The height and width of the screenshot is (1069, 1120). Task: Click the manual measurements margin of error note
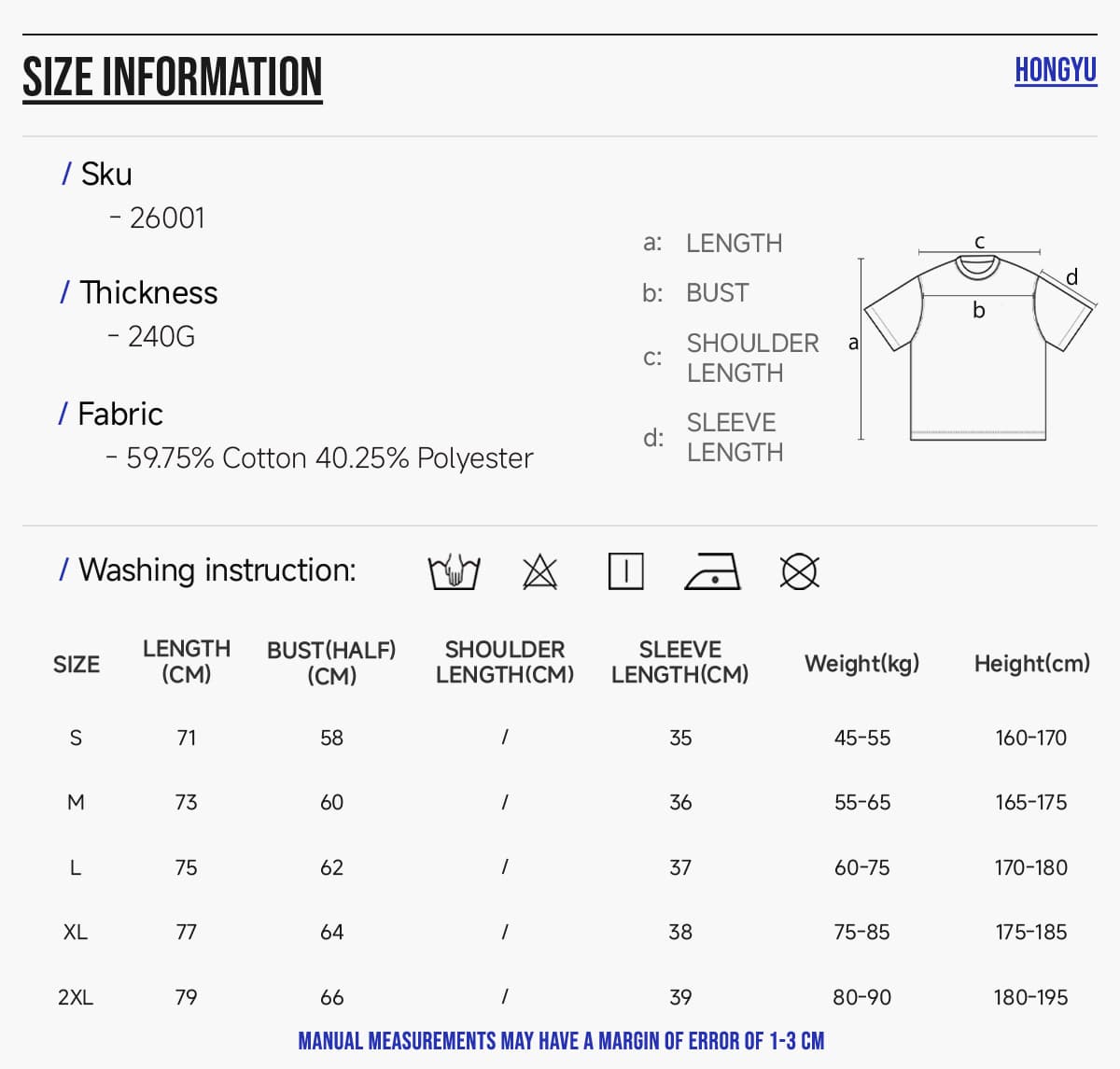561,1041
